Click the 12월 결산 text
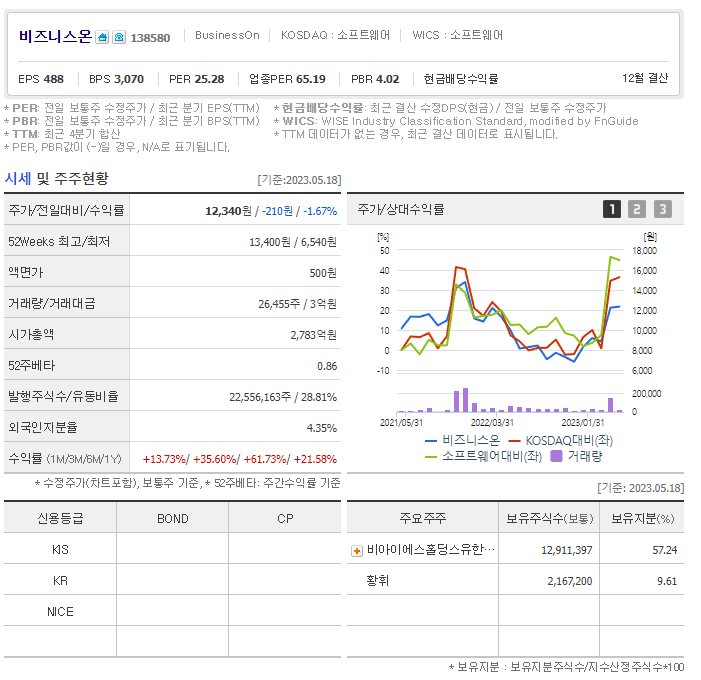 pos(645,78)
